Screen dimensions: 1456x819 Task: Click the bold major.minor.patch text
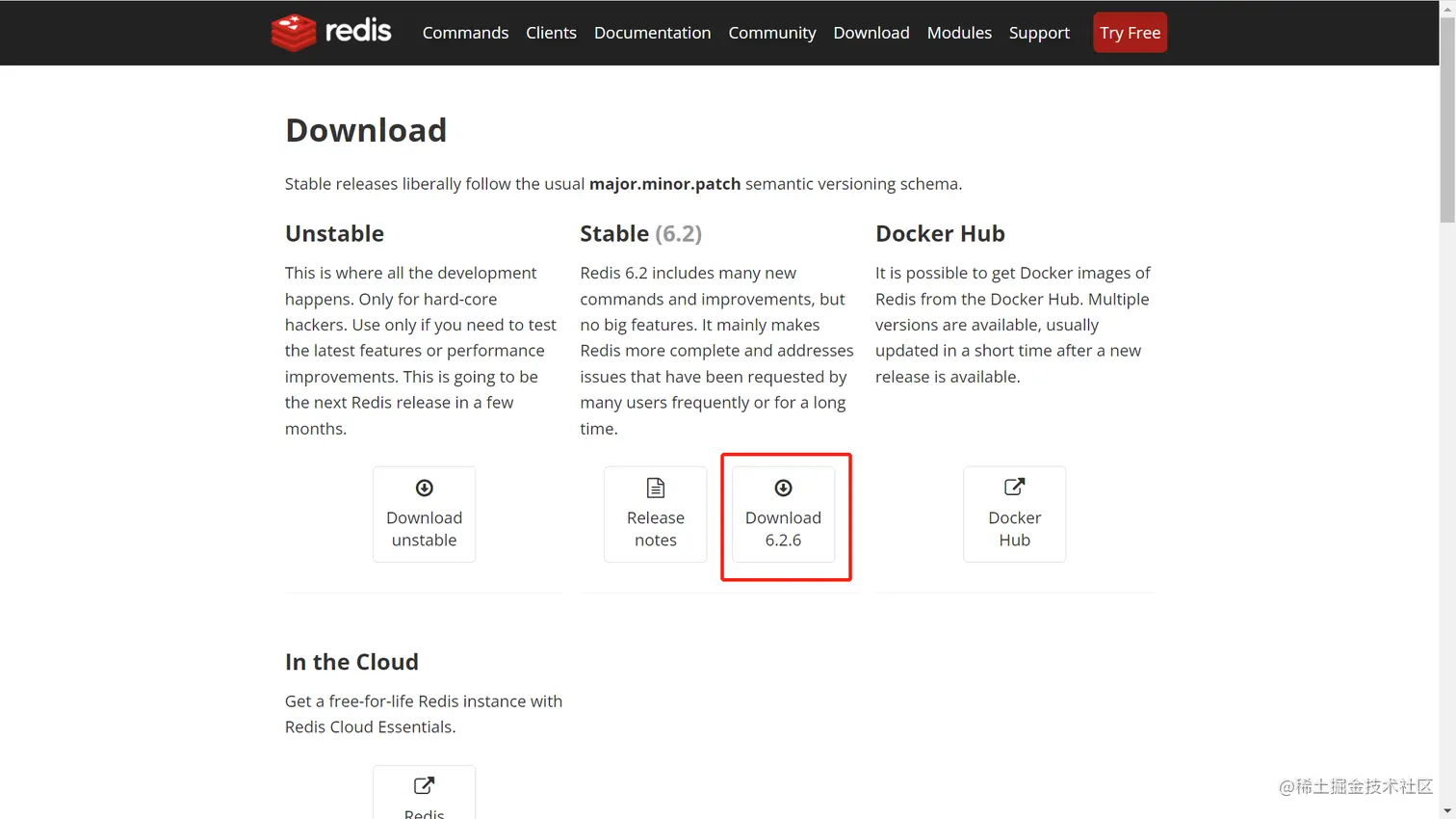(x=664, y=184)
